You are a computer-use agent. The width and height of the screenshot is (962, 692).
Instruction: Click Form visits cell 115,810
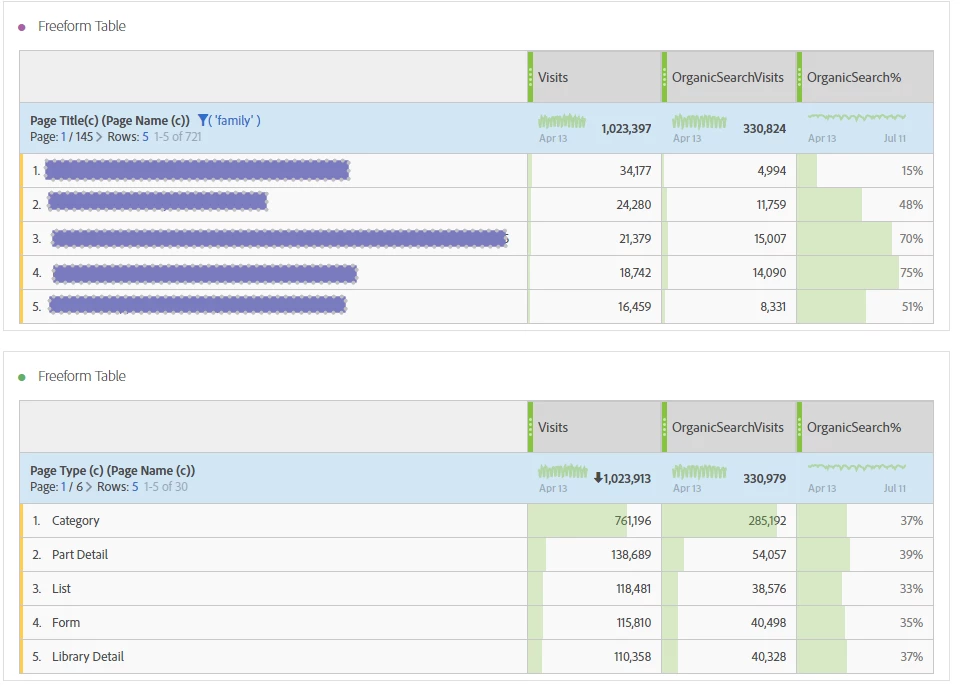pyautogui.click(x=595, y=623)
